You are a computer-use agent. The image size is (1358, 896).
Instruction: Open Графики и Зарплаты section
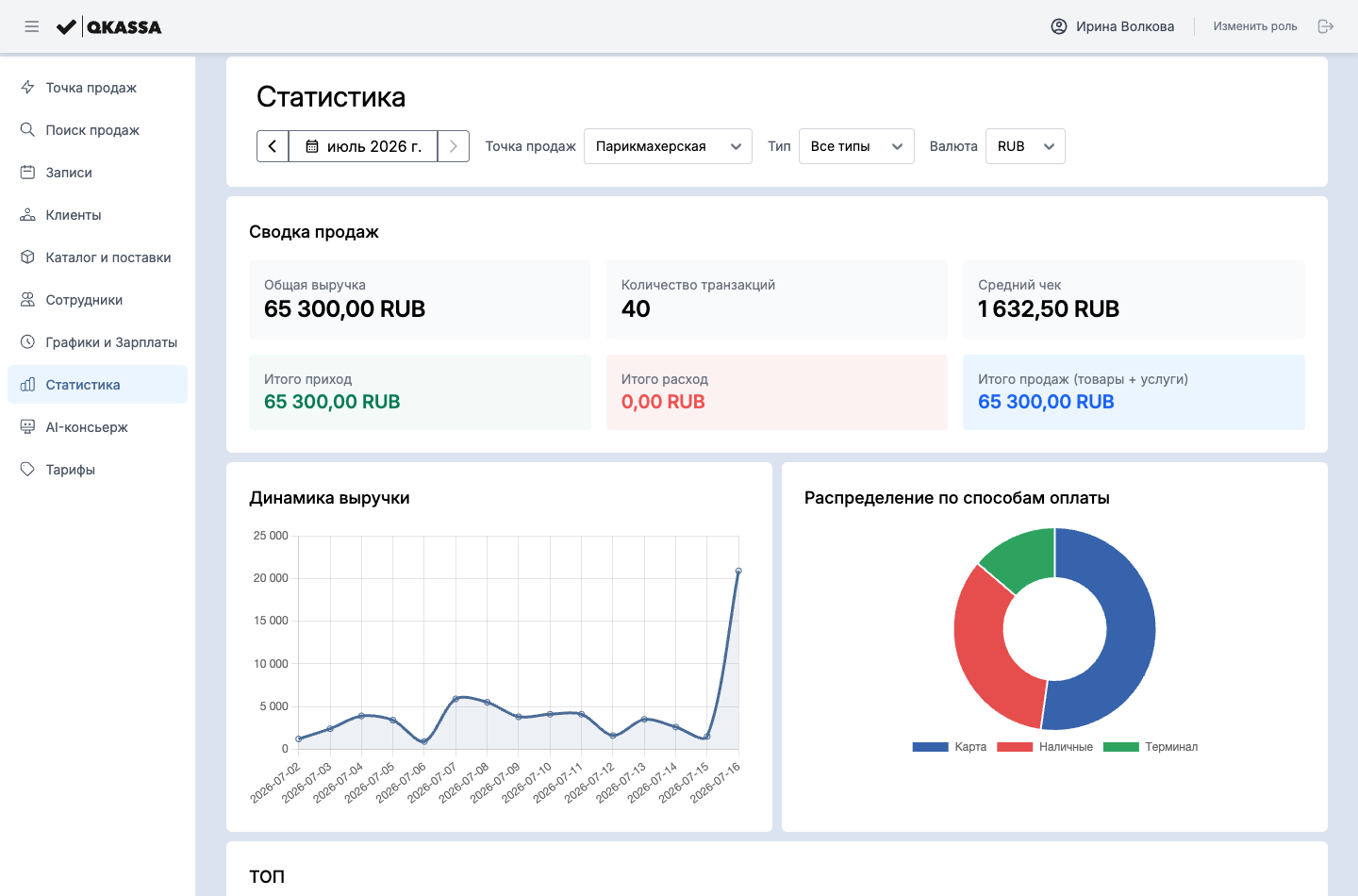[x=98, y=342]
